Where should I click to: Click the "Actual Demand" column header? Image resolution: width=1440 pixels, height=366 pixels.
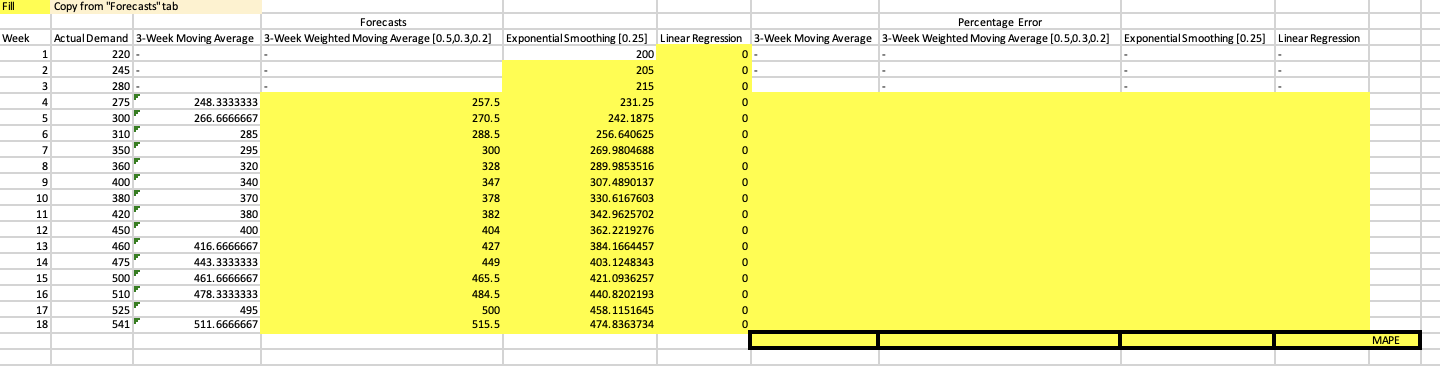92,37
